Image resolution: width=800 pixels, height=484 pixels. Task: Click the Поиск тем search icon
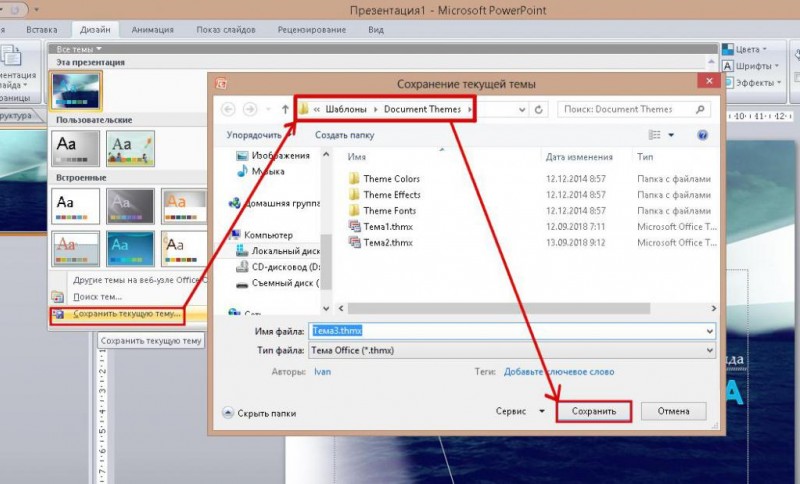(57, 297)
